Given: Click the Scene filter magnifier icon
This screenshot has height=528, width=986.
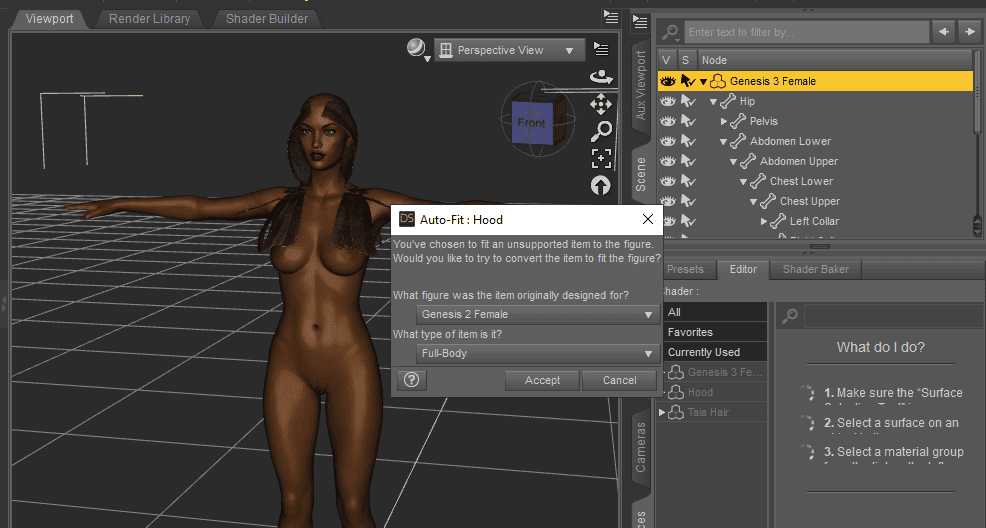Looking at the screenshot, I should click(670, 31).
